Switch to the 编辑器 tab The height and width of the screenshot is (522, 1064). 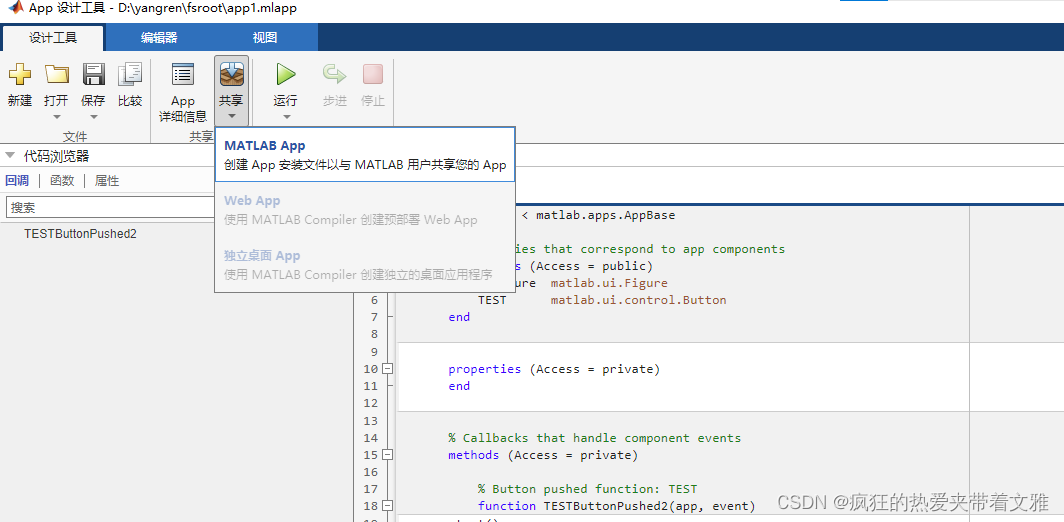[159, 38]
